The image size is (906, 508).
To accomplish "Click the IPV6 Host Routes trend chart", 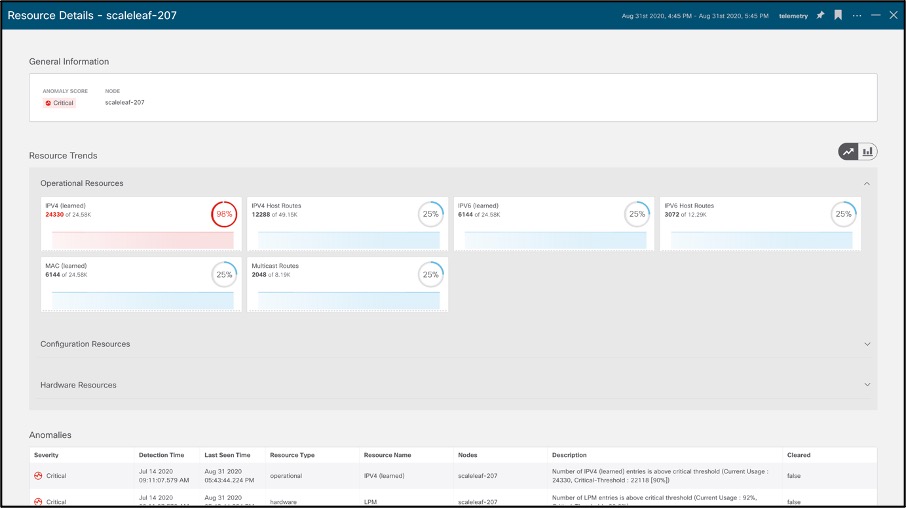I will (762, 240).
